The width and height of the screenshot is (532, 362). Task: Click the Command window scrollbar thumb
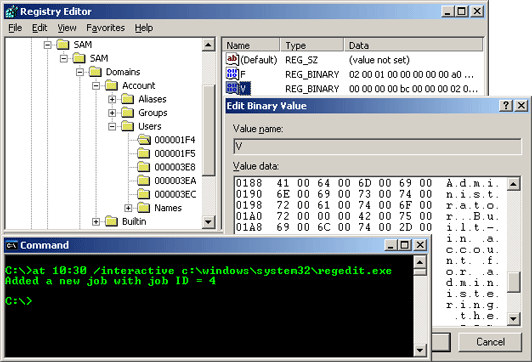[x=420, y=272]
